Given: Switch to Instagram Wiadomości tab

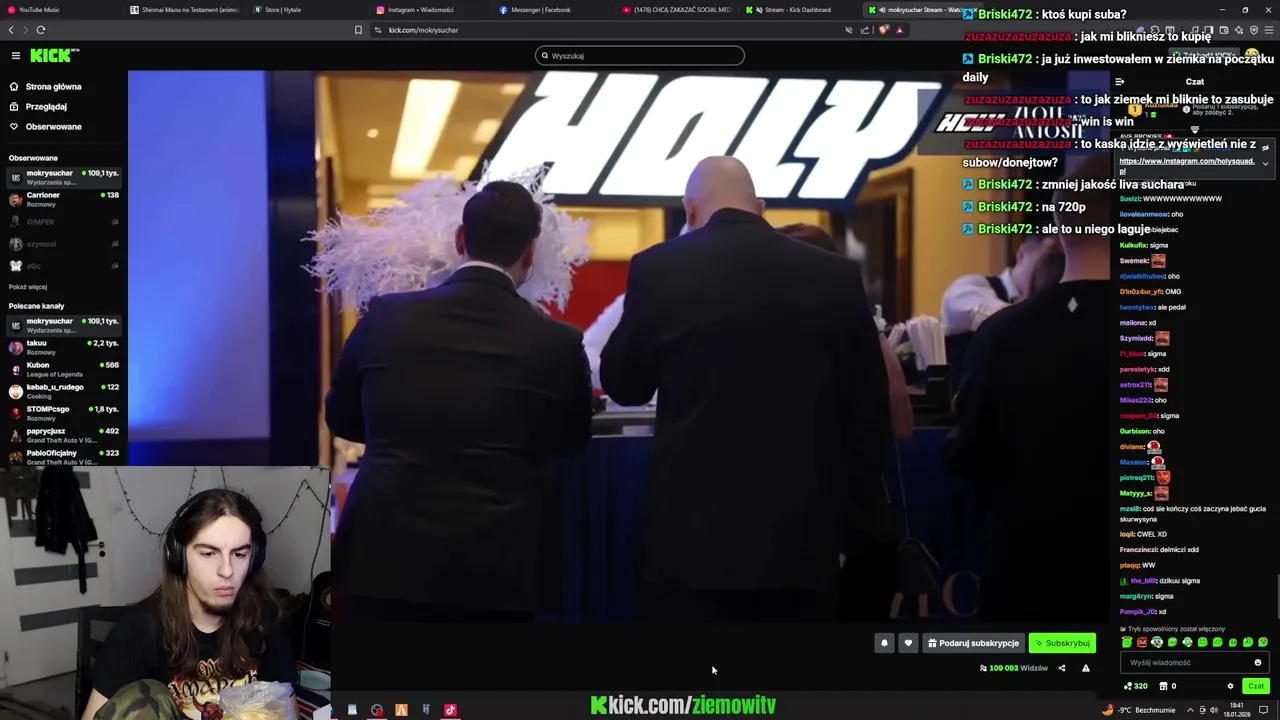Looking at the screenshot, I should click(430, 10).
